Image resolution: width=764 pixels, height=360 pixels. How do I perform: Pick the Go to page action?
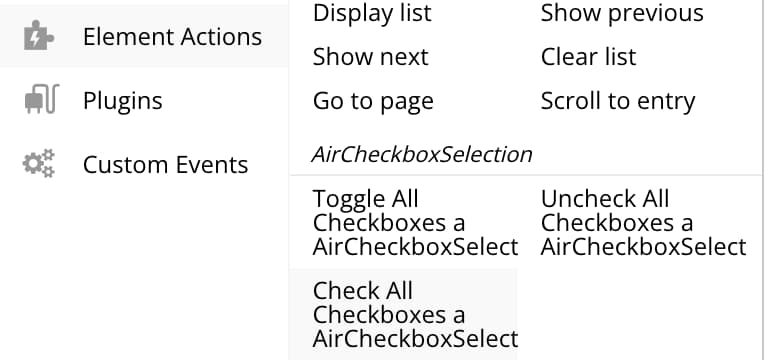[x=373, y=102]
